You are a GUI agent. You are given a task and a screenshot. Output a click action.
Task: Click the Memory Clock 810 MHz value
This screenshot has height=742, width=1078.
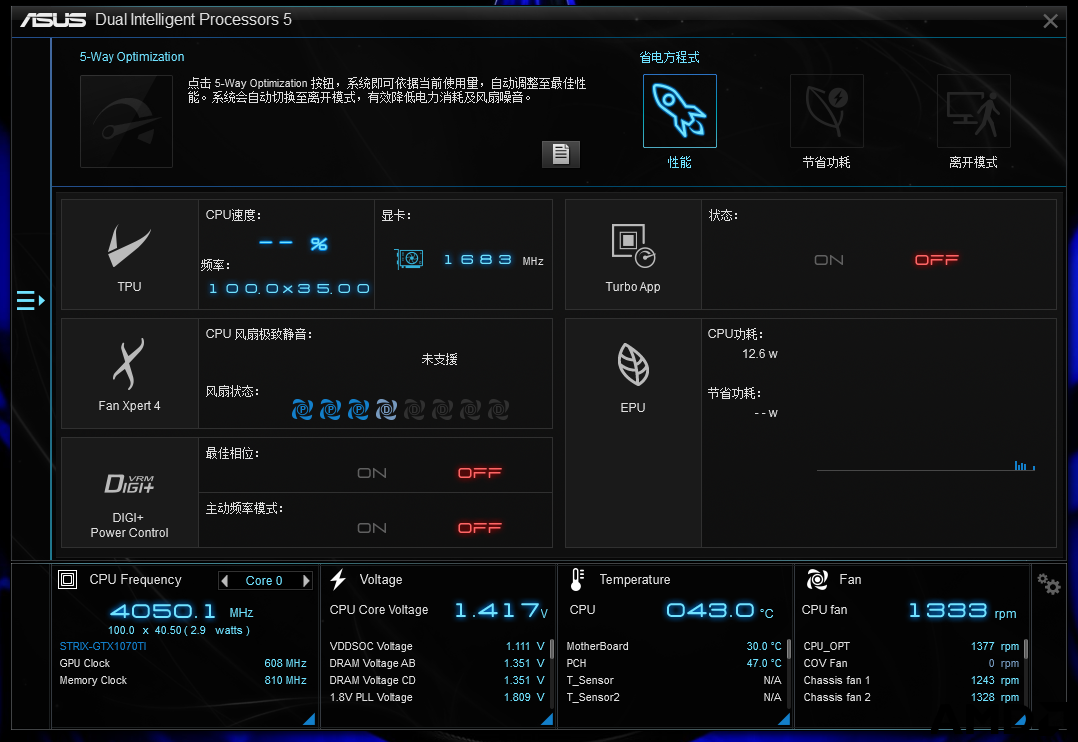[x=285, y=680]
